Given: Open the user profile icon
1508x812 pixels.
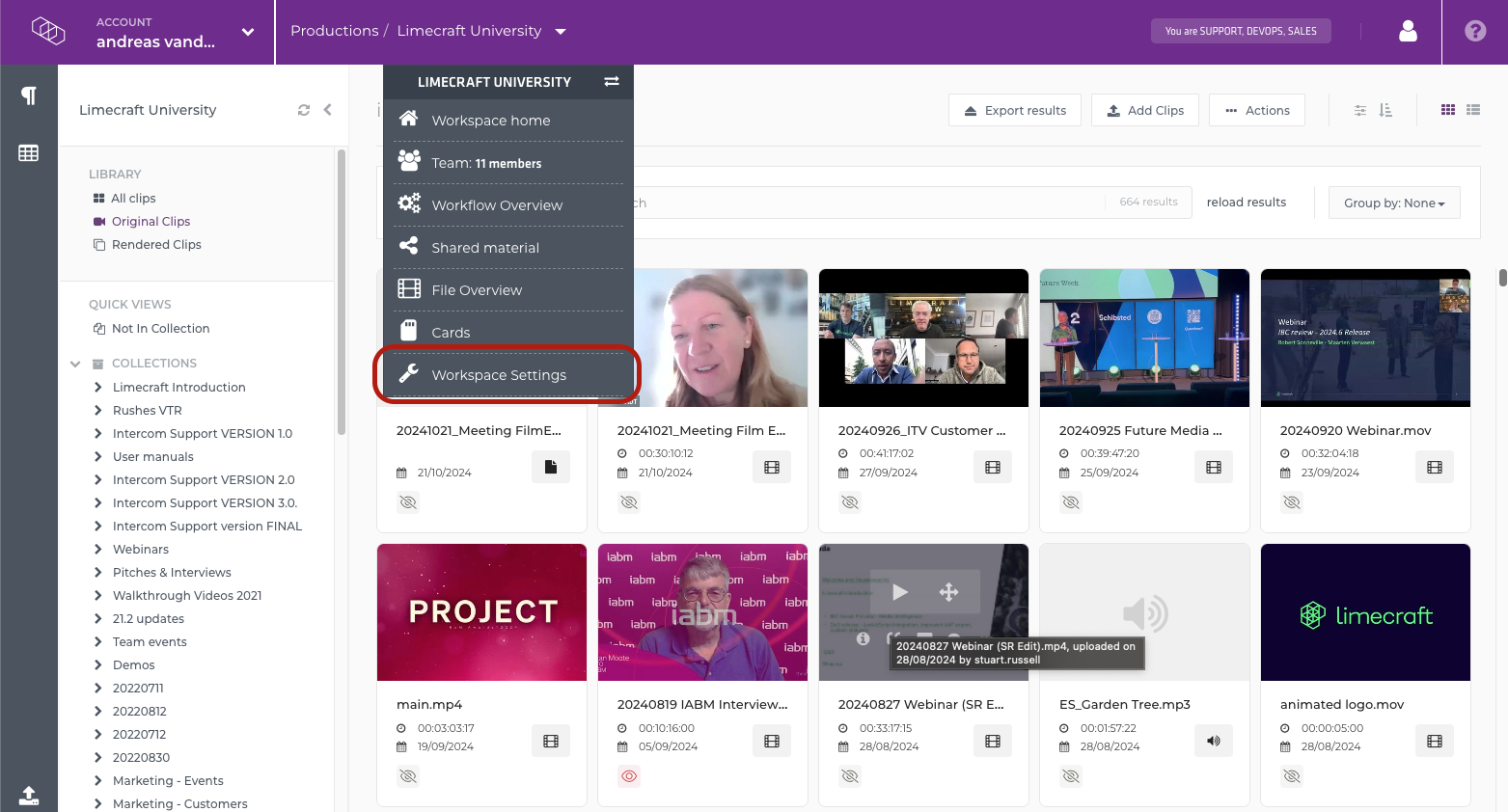Looking at the screenshot, I should pyautogui.click(x=1408, y=31).
